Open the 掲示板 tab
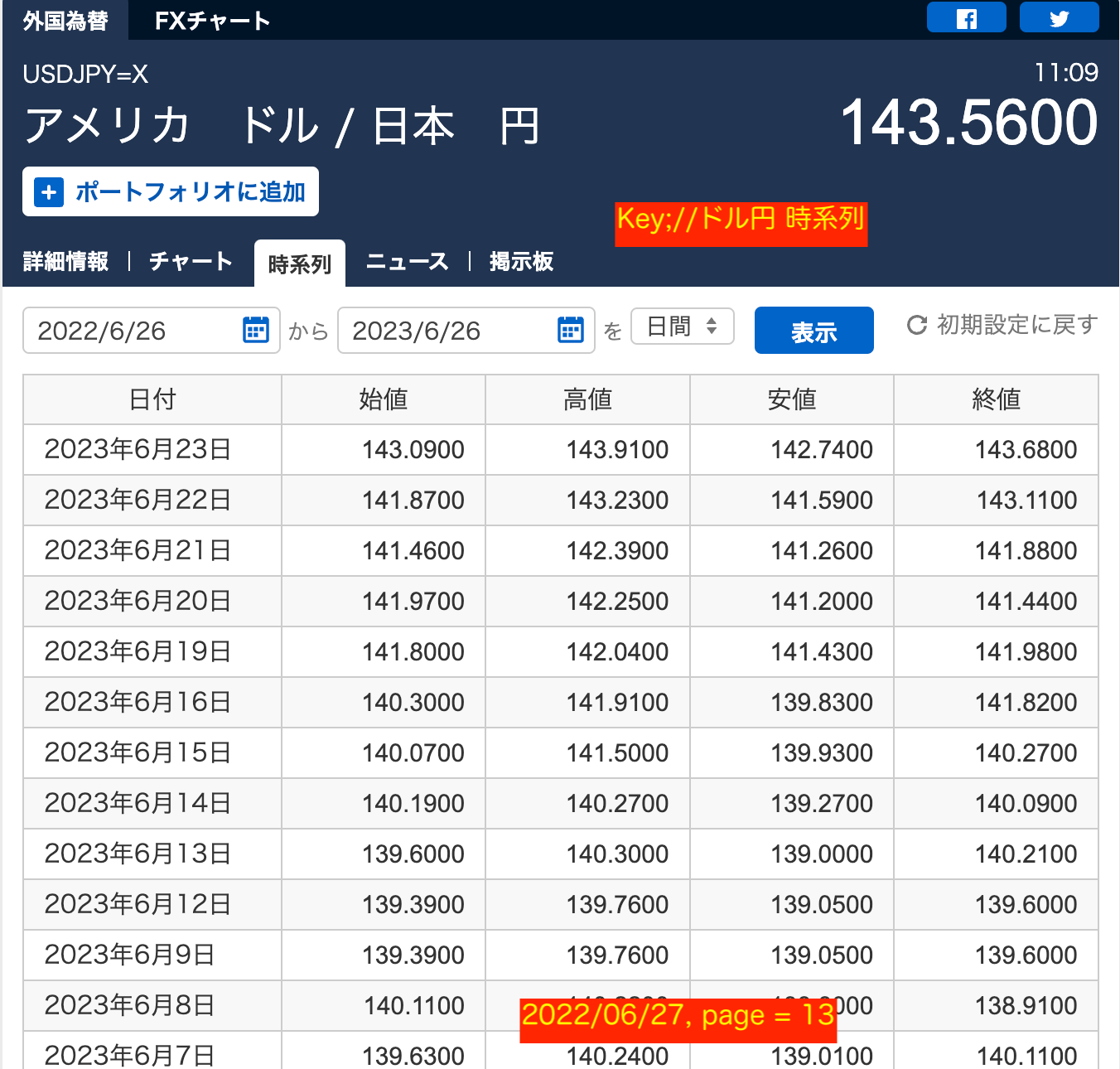This screenshot has height=1069, width=1120. pos(521,261)
